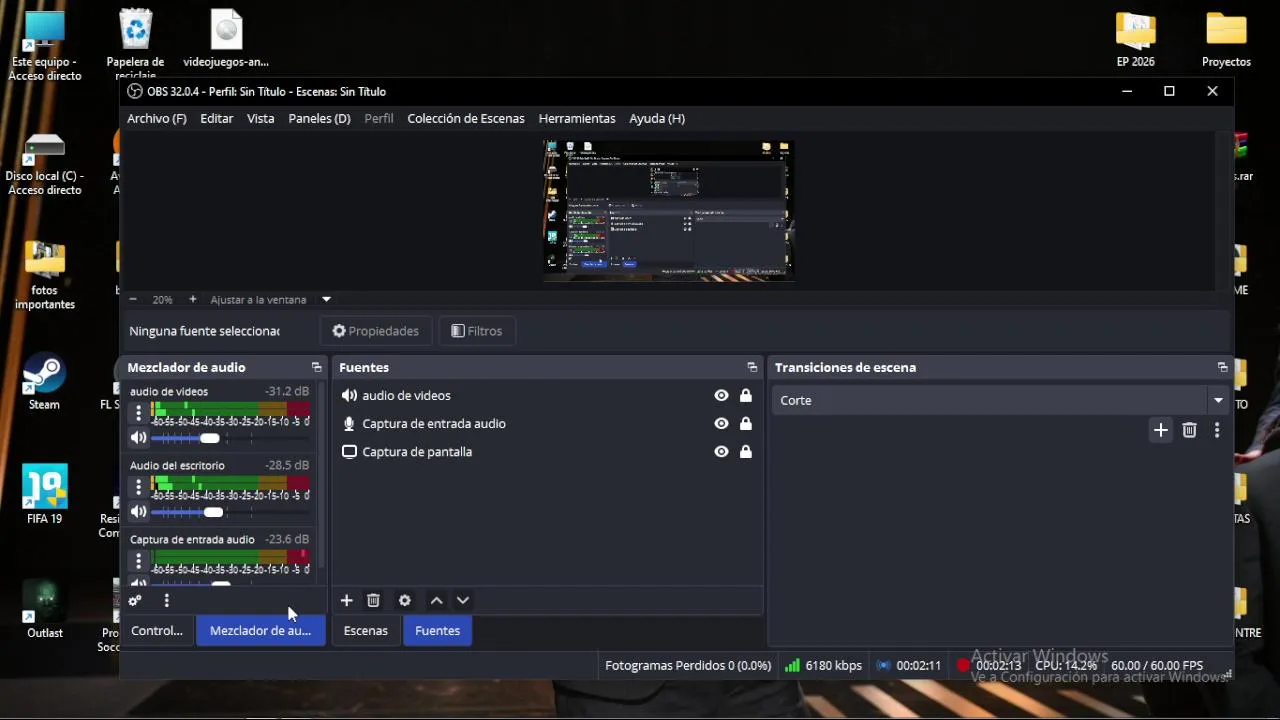This screenshot has width=1280, height=720.
Task: Open the Paneles (D) menu
Action: point(319,118)
